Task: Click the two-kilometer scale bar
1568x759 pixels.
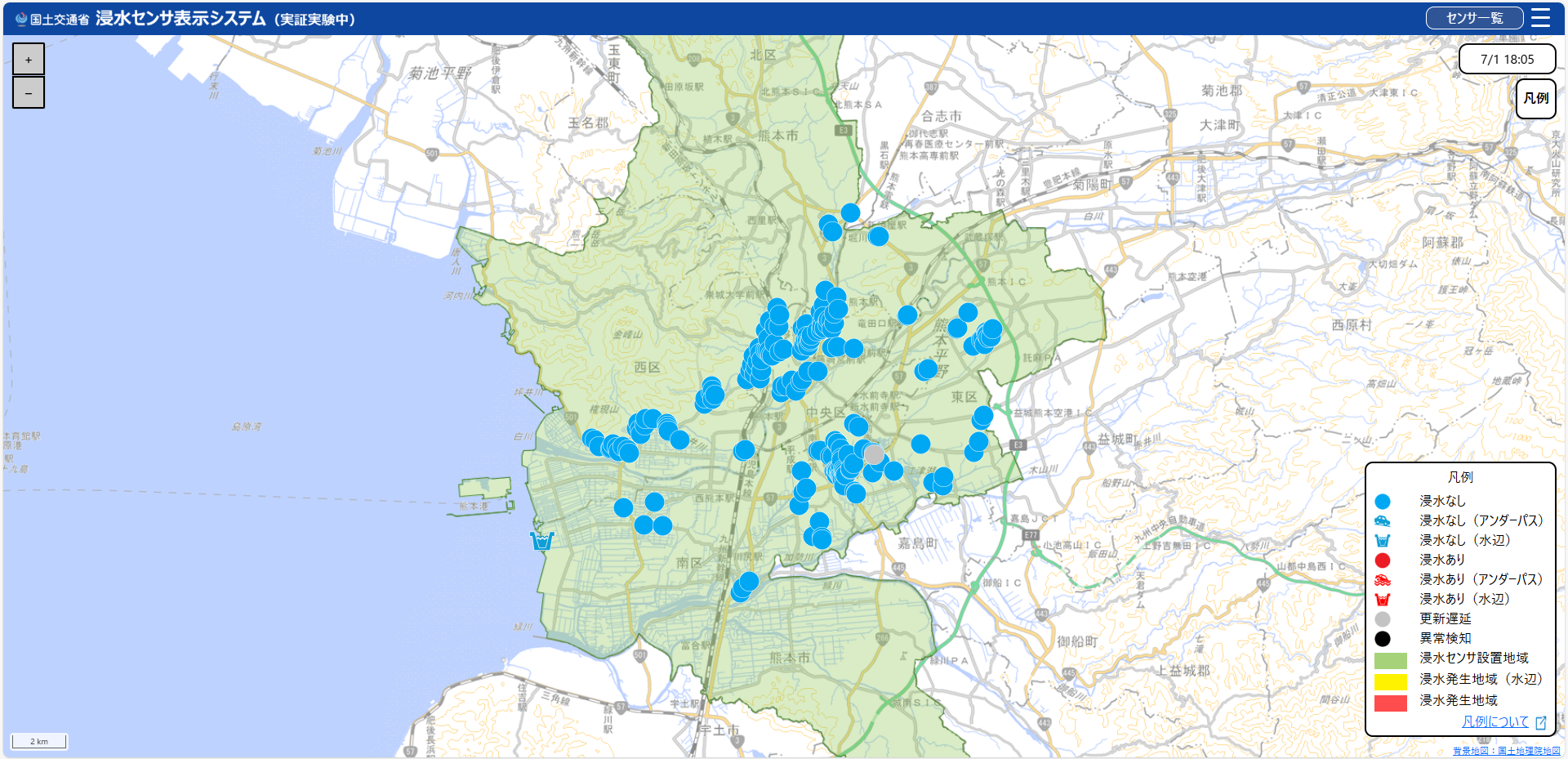Action: [x=38, y=741]
